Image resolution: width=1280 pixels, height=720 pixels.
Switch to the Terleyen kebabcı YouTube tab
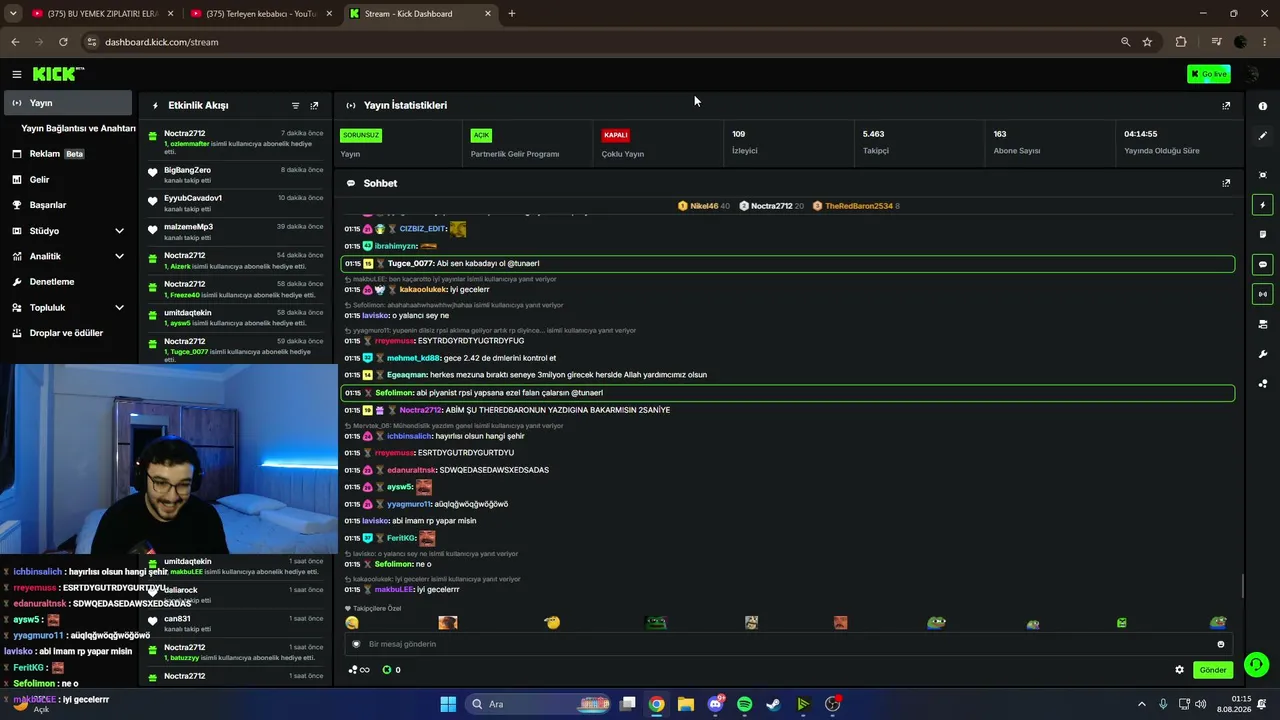(x=262, y=14)
